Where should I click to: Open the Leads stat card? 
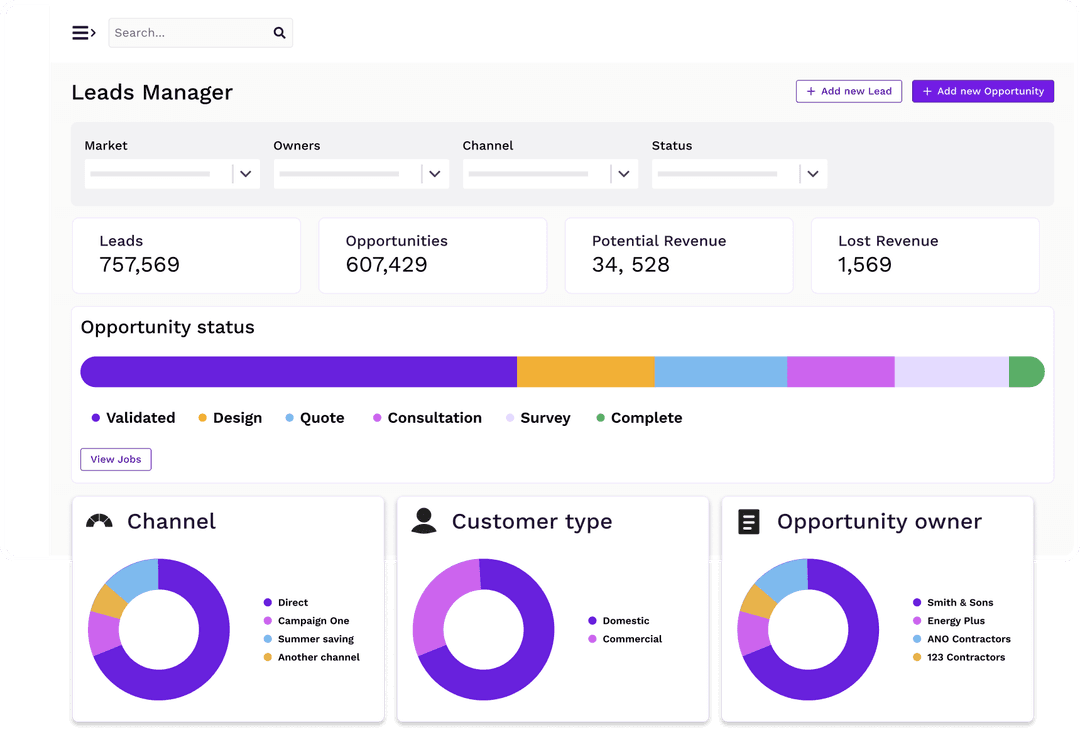pos(186,256)
